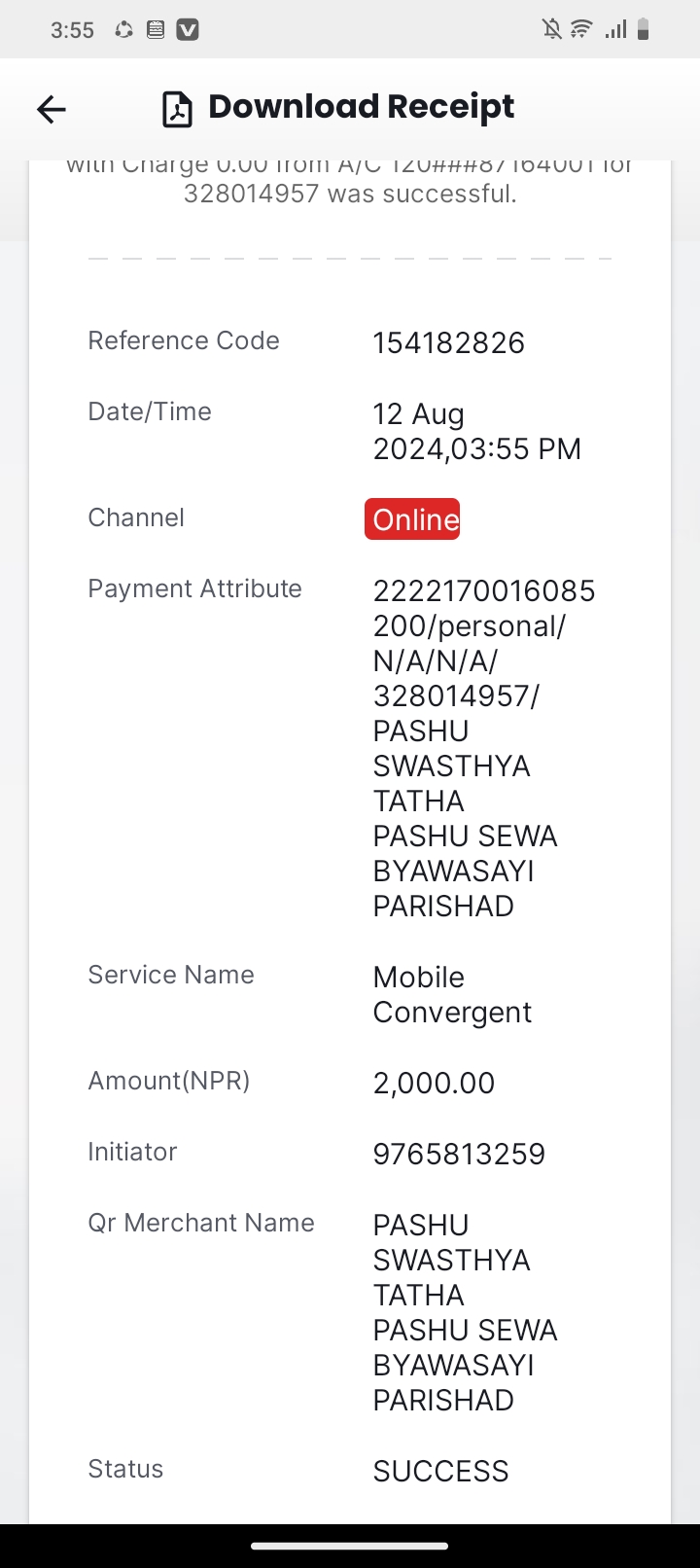Tap the initiator number 9765813259
This screenshot has height=1568, width=700.
[459, 1154]
